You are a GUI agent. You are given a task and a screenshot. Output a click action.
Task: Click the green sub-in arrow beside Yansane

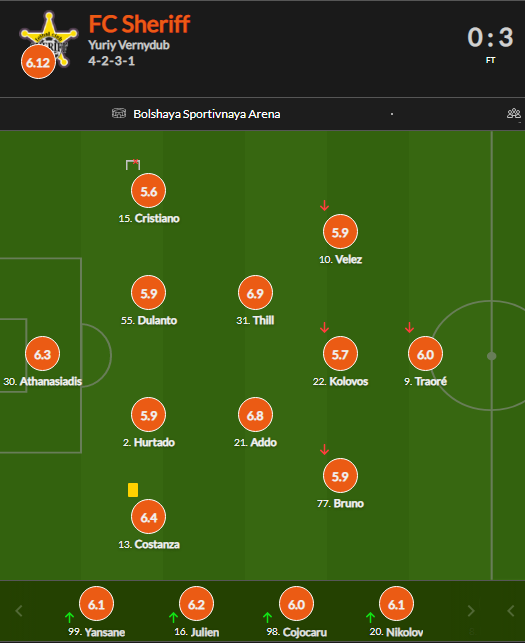click(x=70, y=617)
